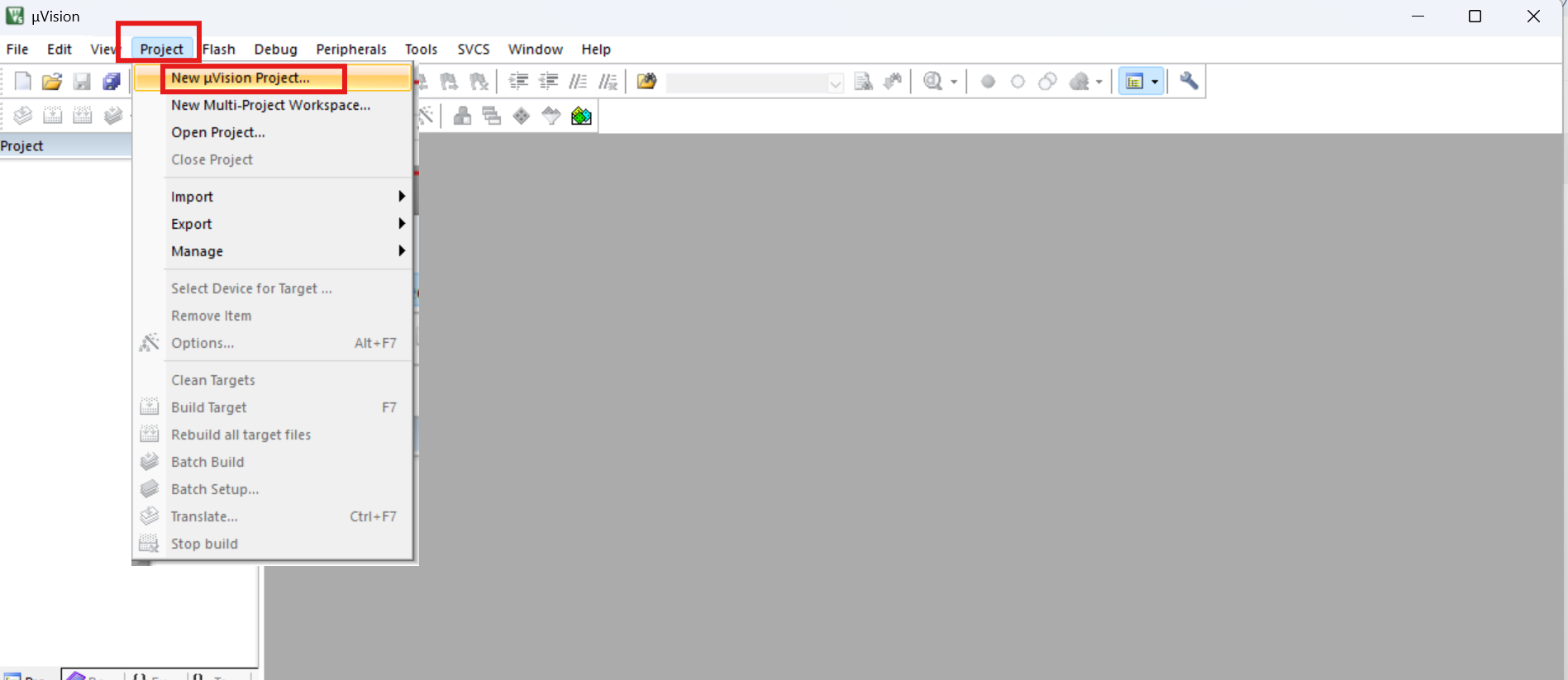Click the Save All icon
The image size is (1568, 680).
tap(112, 81)
